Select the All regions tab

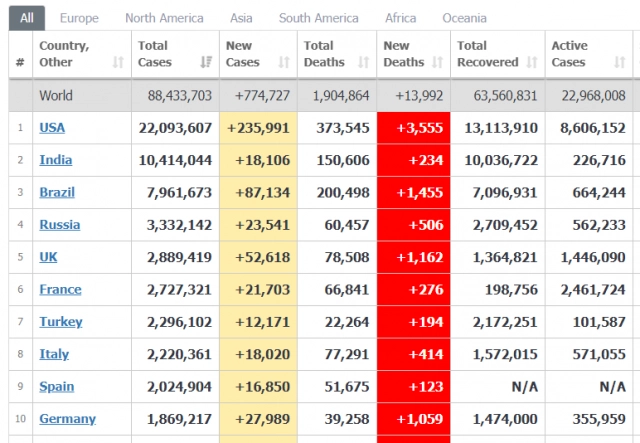pyautogui.click(x=26, y=18)
